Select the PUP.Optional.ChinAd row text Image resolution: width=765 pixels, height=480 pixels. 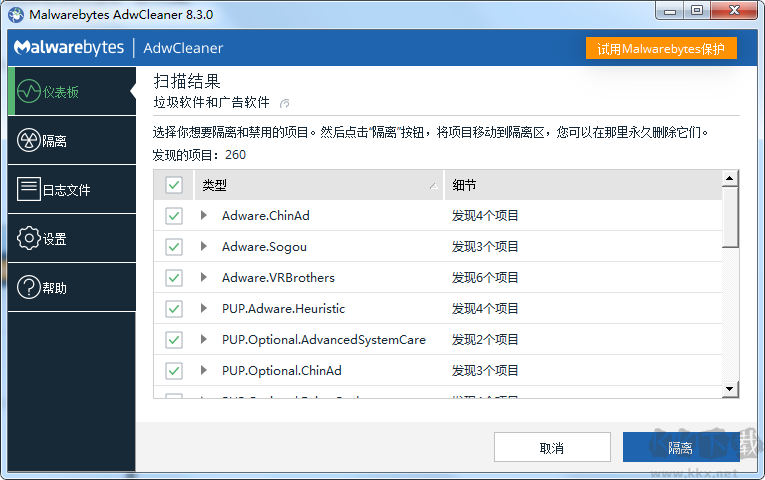[282, 371]
